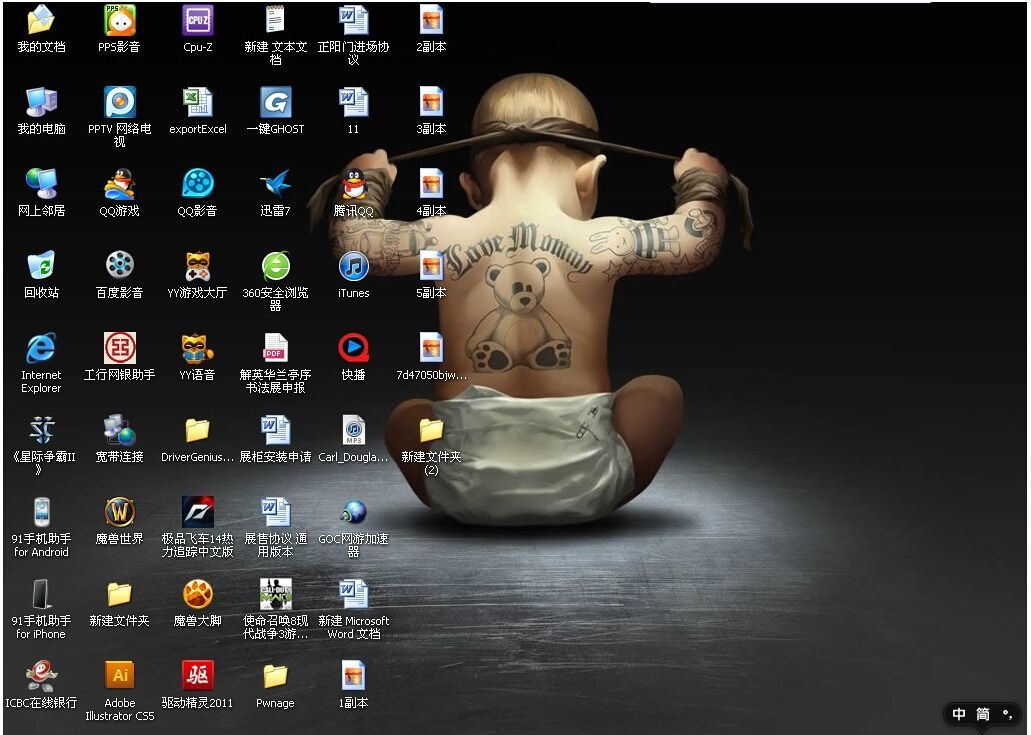Viewport: 1031px width, 735px height.
Task: Toggle the 中 Chinese/English input mode
Action: click(959, 714)
